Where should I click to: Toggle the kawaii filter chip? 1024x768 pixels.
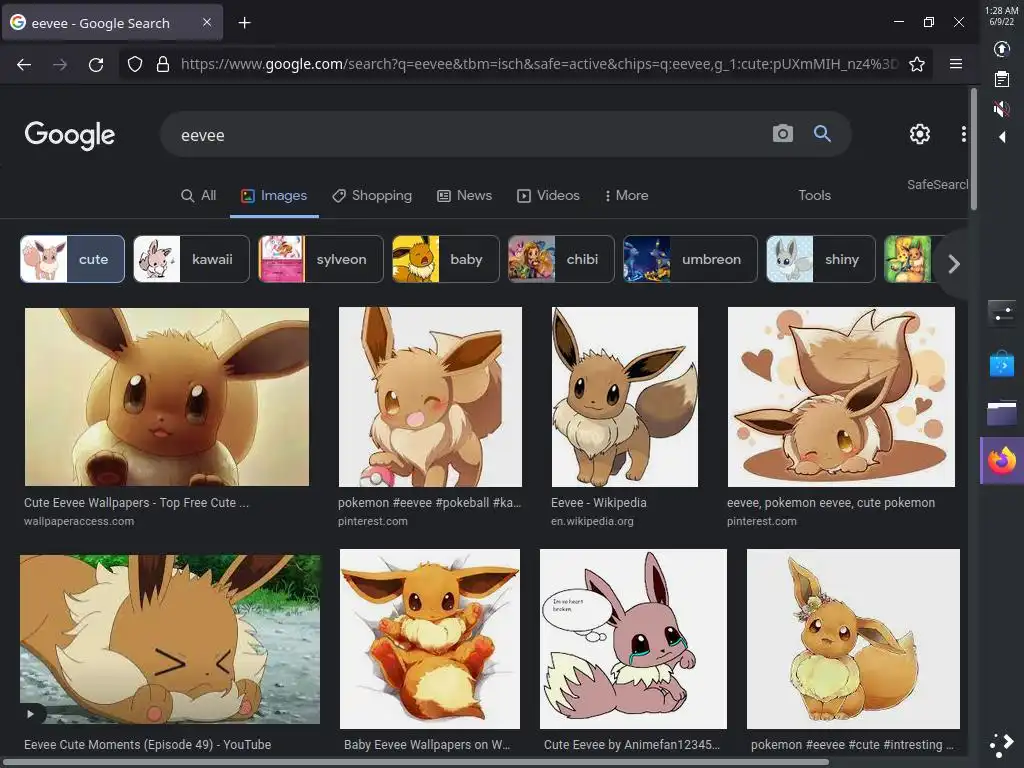191,259
